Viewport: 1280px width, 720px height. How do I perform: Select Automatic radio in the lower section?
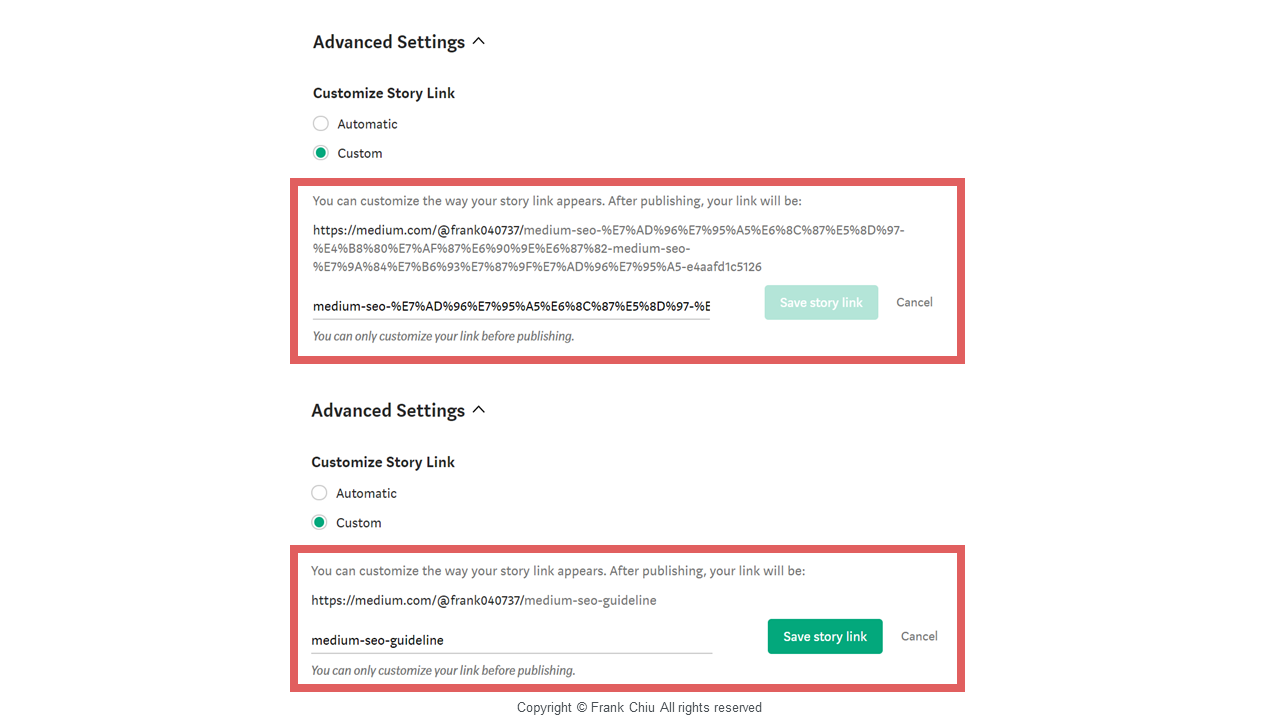(x=319, y=493)
